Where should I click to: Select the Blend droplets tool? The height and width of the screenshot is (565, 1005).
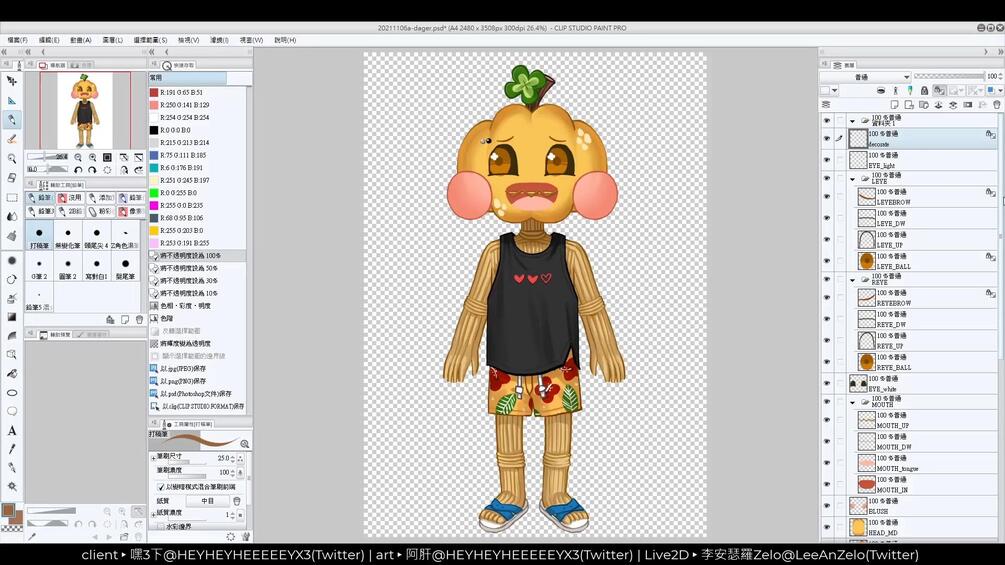(x=12, y=216)
